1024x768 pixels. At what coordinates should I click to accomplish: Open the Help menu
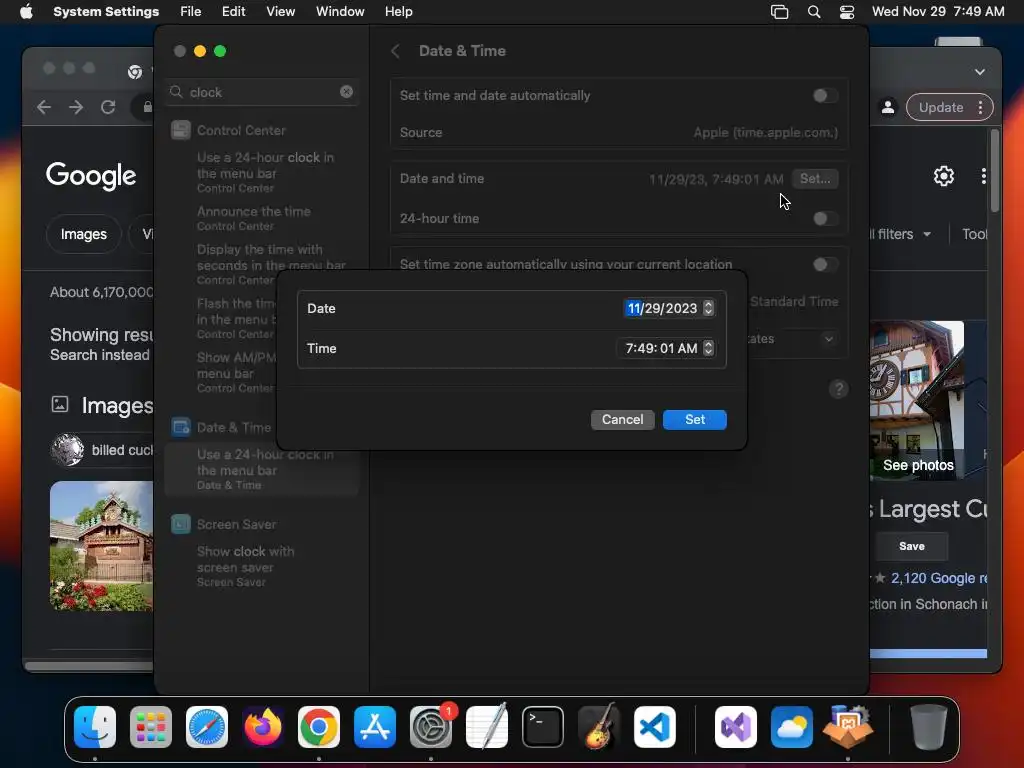pos(398,12)
